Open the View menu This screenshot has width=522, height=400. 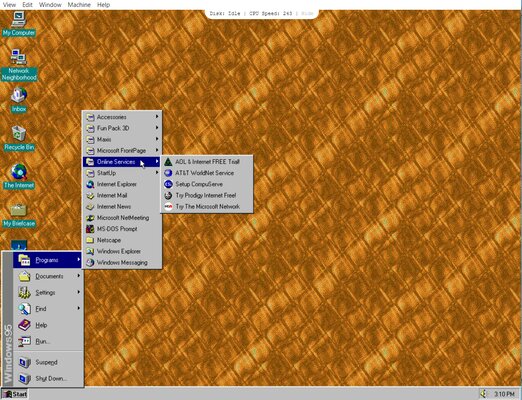(9, 5)
